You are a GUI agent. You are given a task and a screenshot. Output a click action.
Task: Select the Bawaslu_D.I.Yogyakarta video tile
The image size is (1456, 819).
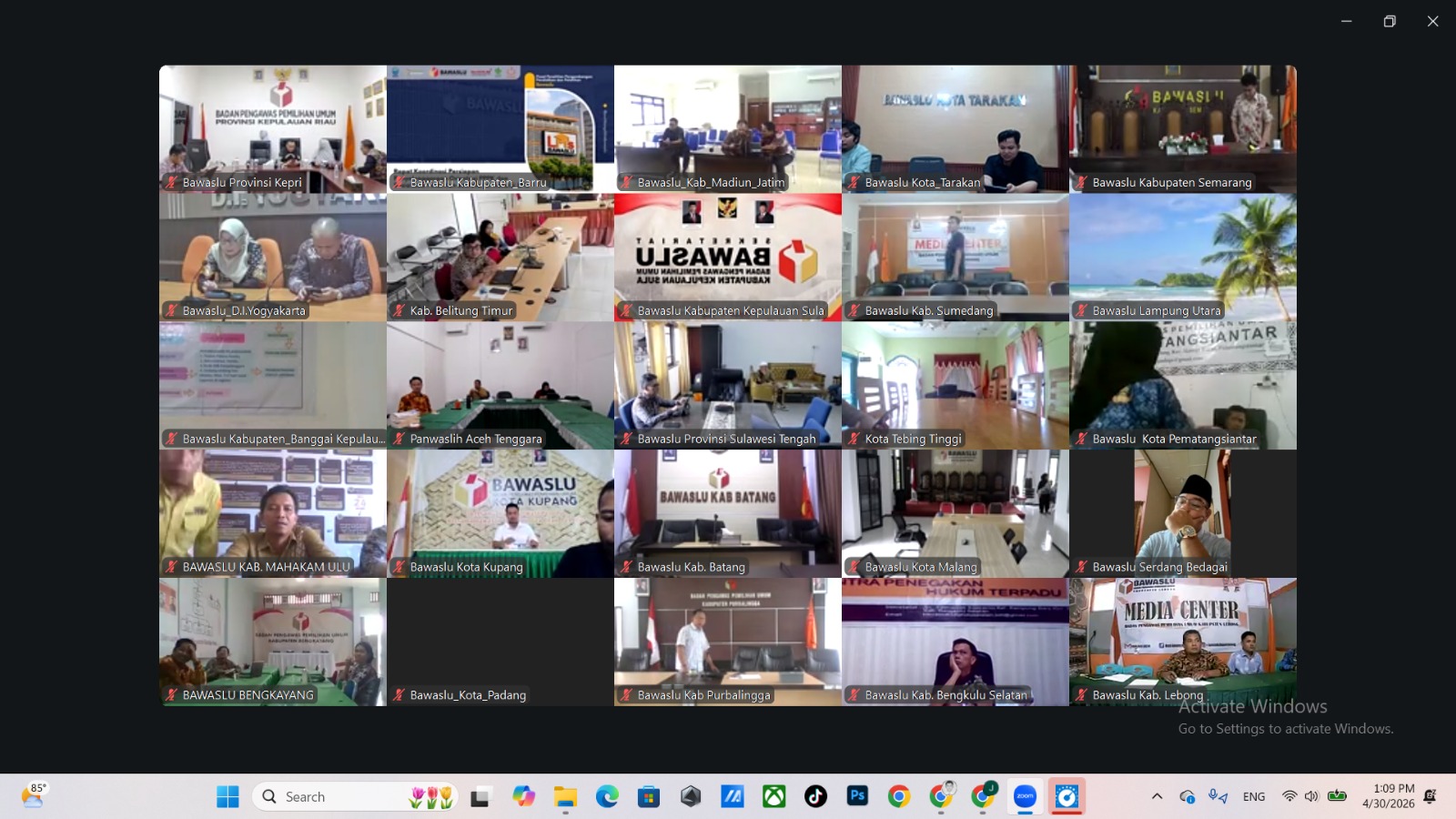click(273, 257)
